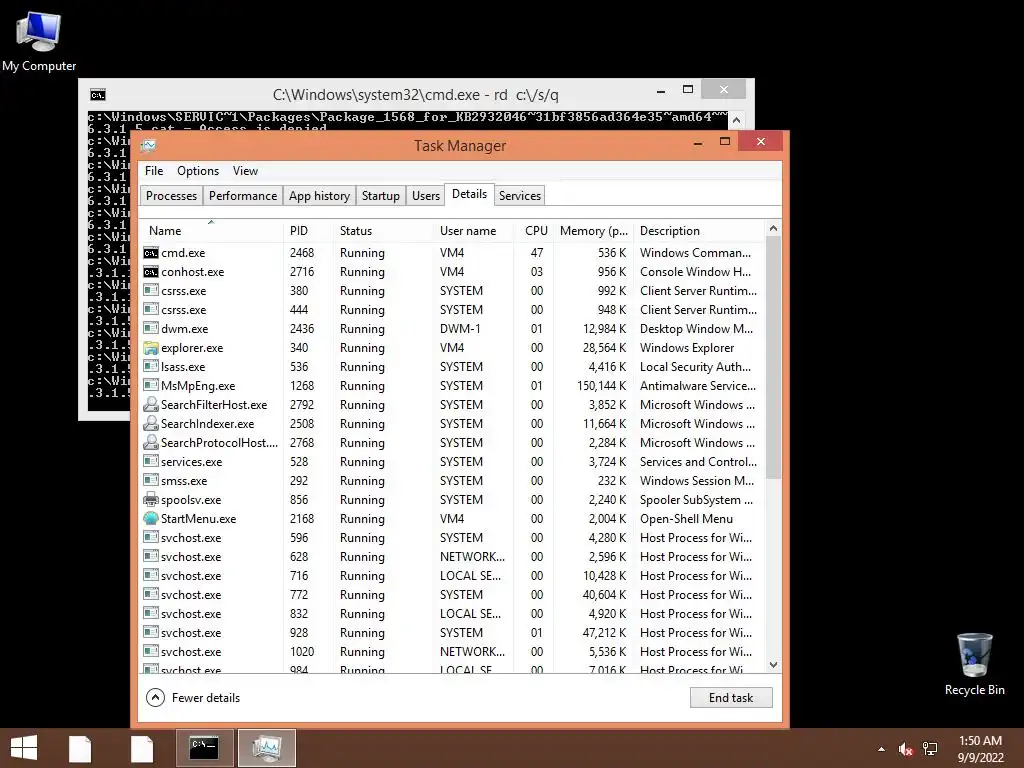The width and height of the screenshot is (1024, 768).
Task: Click the spoolsv.exe printer icon
Action: (x=151, y=500)
